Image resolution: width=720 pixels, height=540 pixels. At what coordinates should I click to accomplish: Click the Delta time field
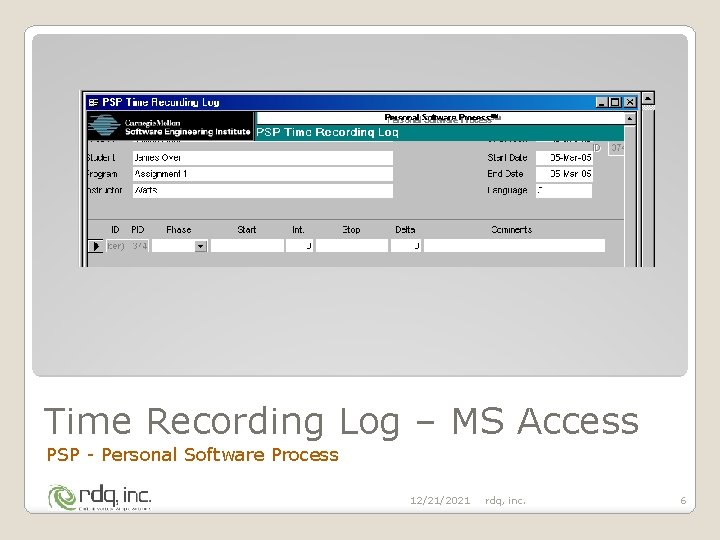click(405, 246)
